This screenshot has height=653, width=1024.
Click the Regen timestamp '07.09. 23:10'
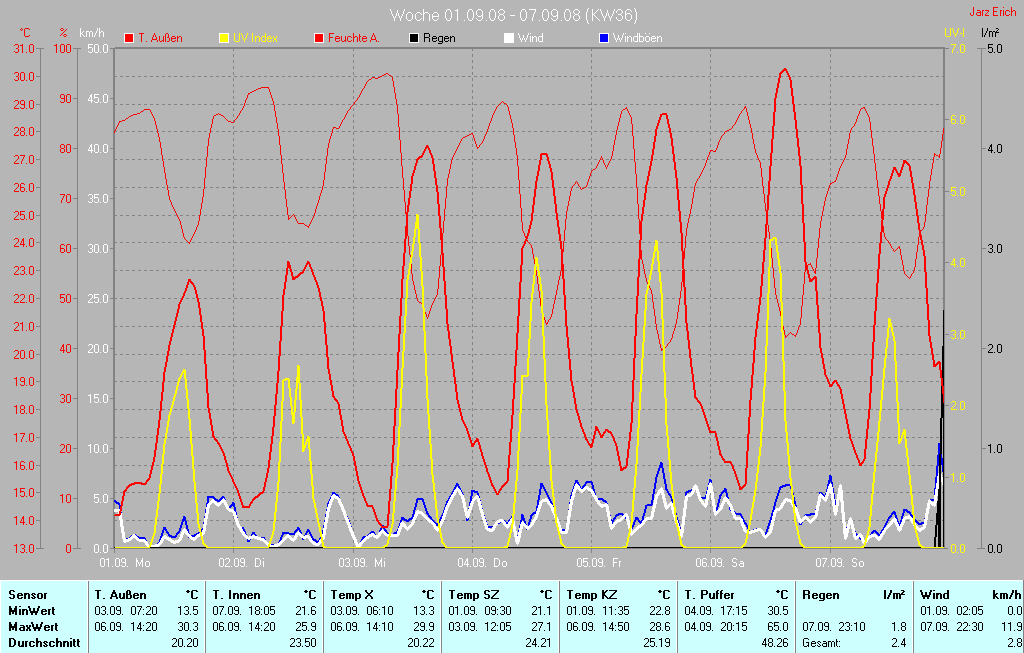pos(834,626)
